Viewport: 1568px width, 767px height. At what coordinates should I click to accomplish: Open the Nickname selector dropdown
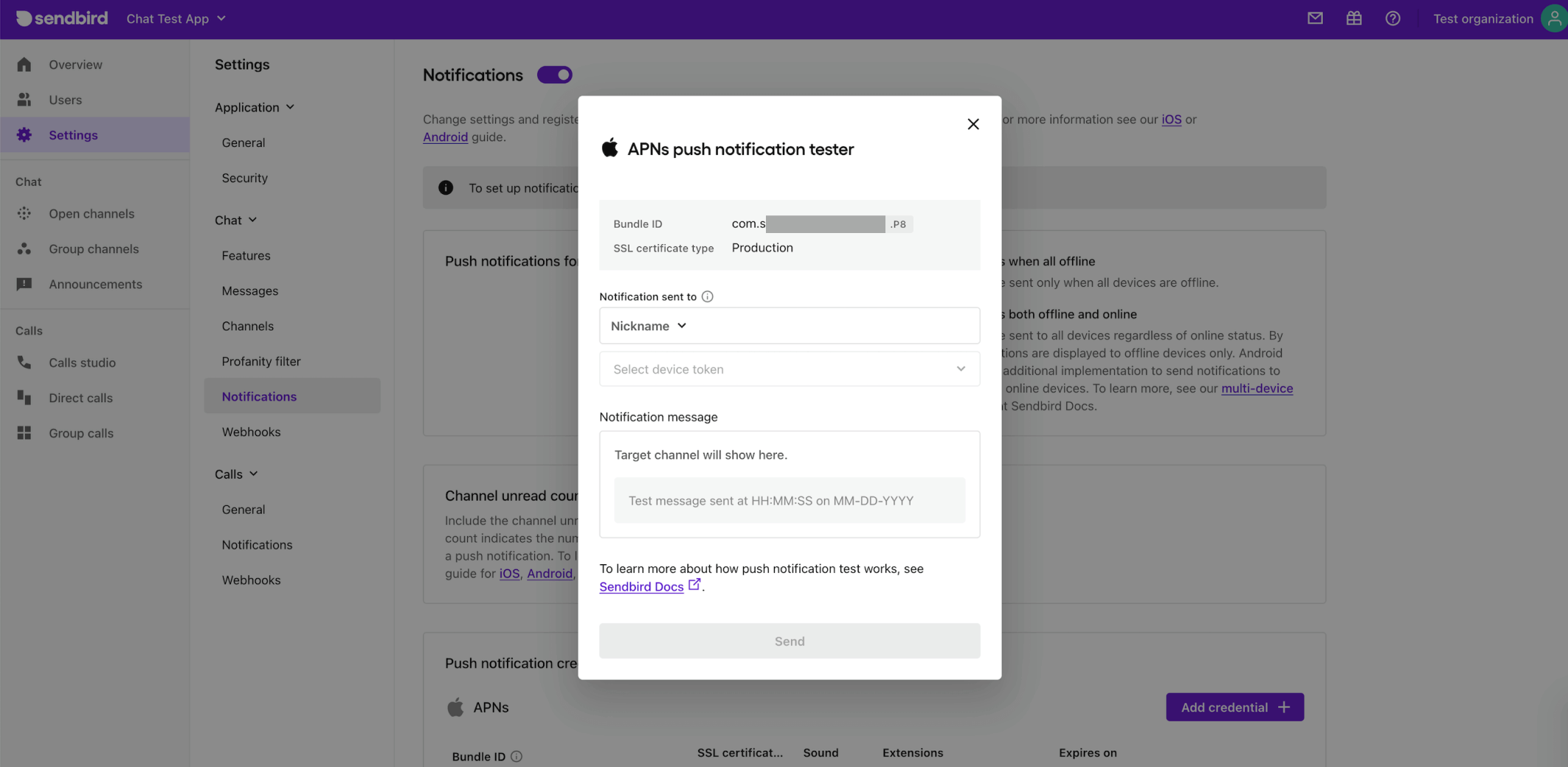649,325
